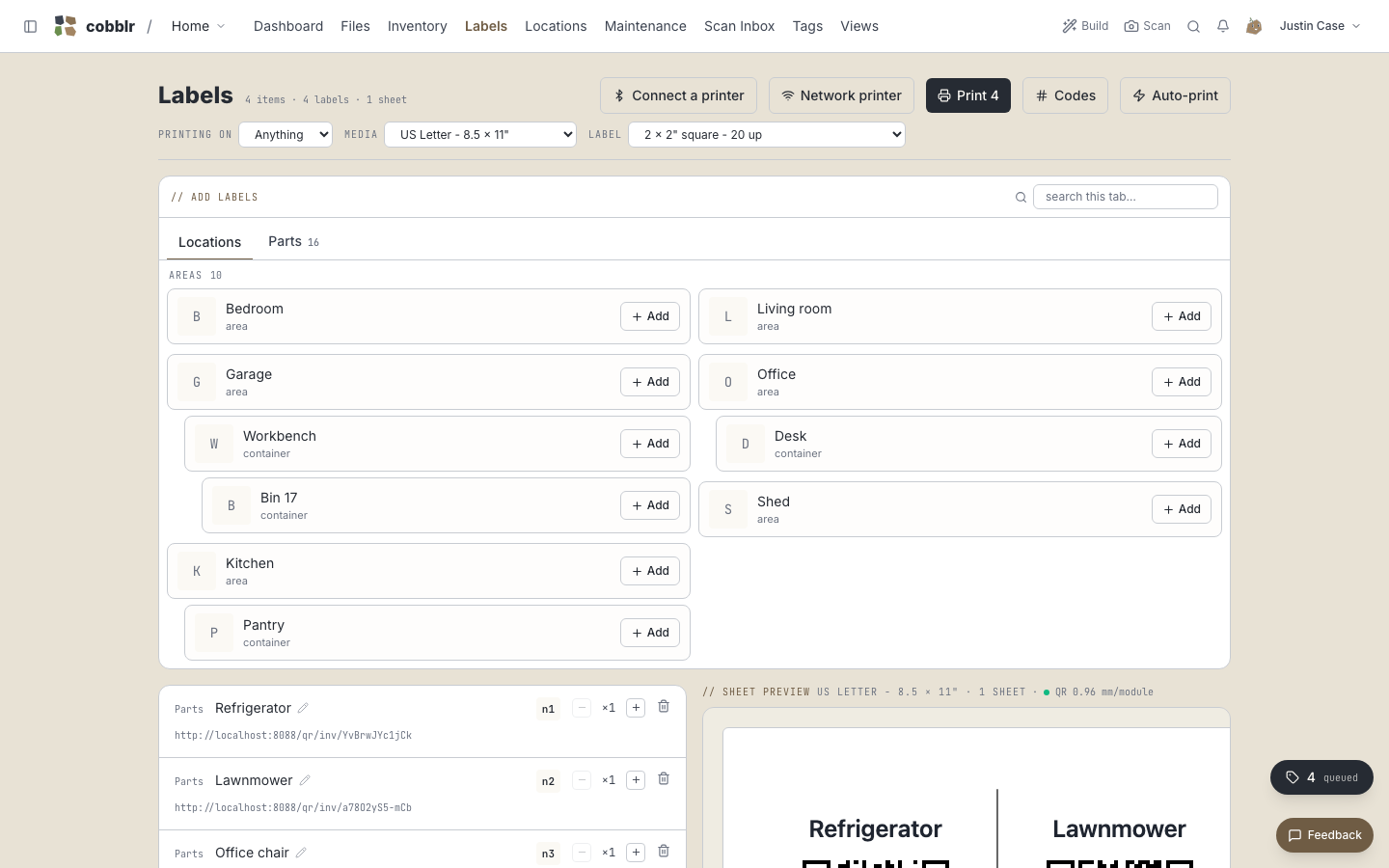The width and height of the screenshot is (1389, 868).
Task: Open the 4 queued labels pill
Action: [1321, 777]
